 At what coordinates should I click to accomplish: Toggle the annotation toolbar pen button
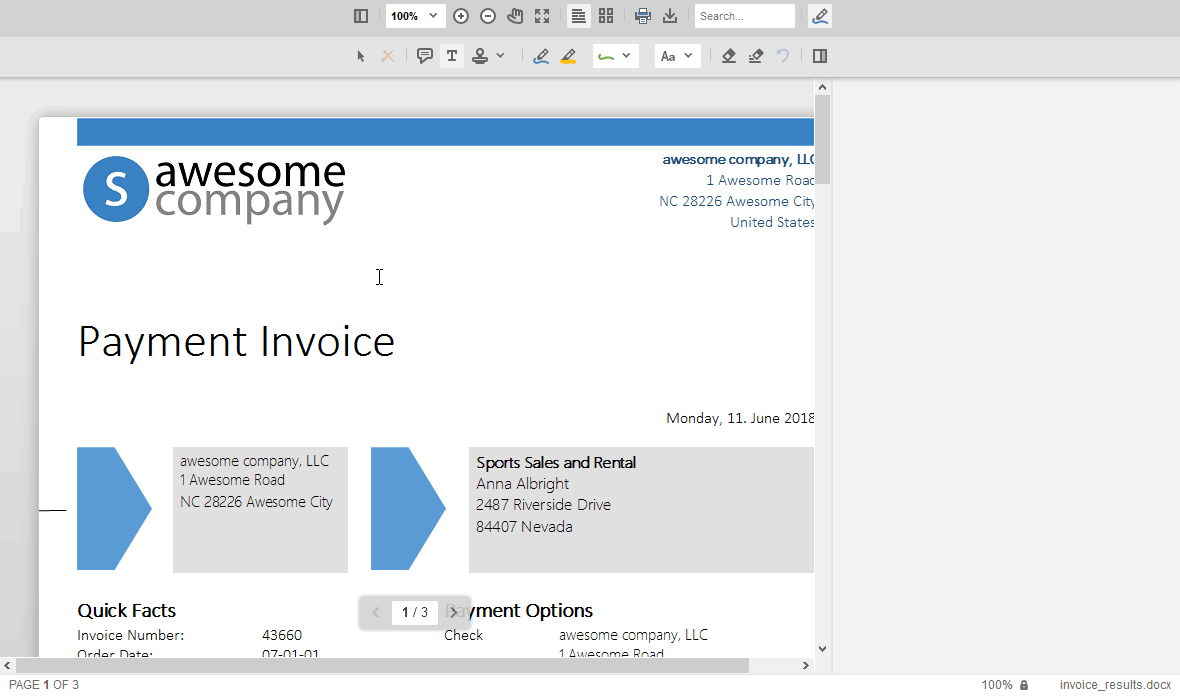pos(820,16)
